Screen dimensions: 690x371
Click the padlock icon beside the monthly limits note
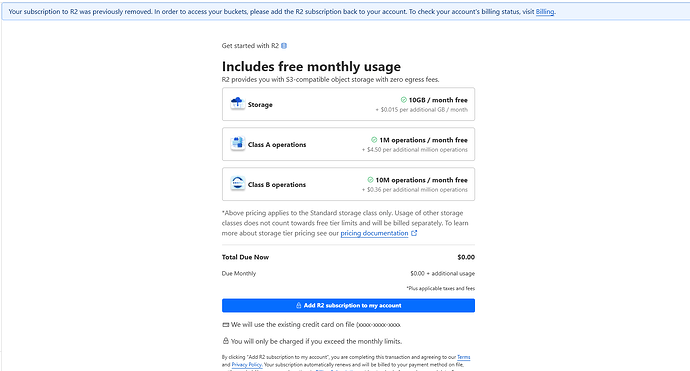pos(225,341)
